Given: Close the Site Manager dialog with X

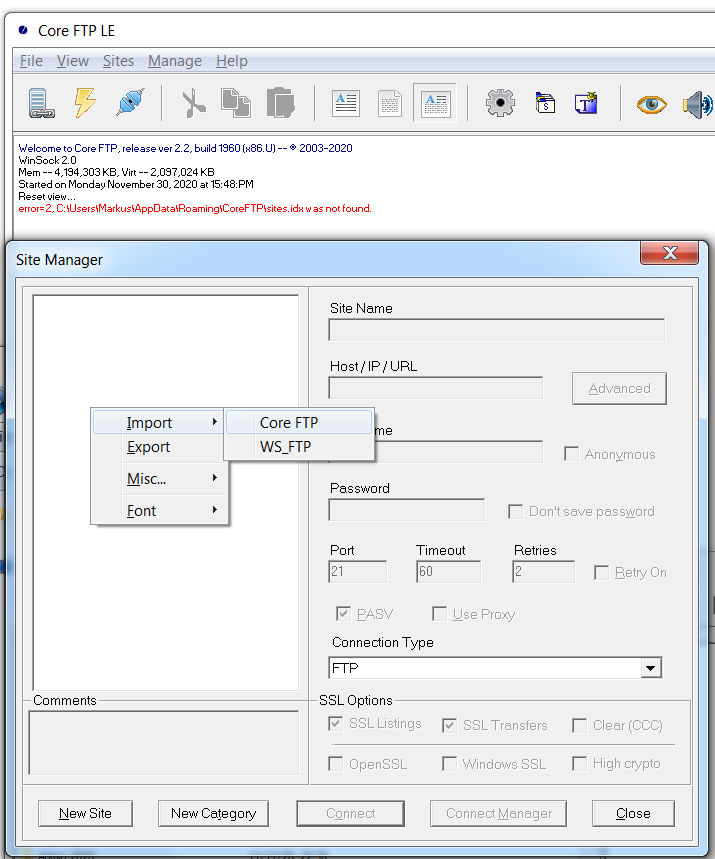Looking at the screenshot, I should point(670,253).
